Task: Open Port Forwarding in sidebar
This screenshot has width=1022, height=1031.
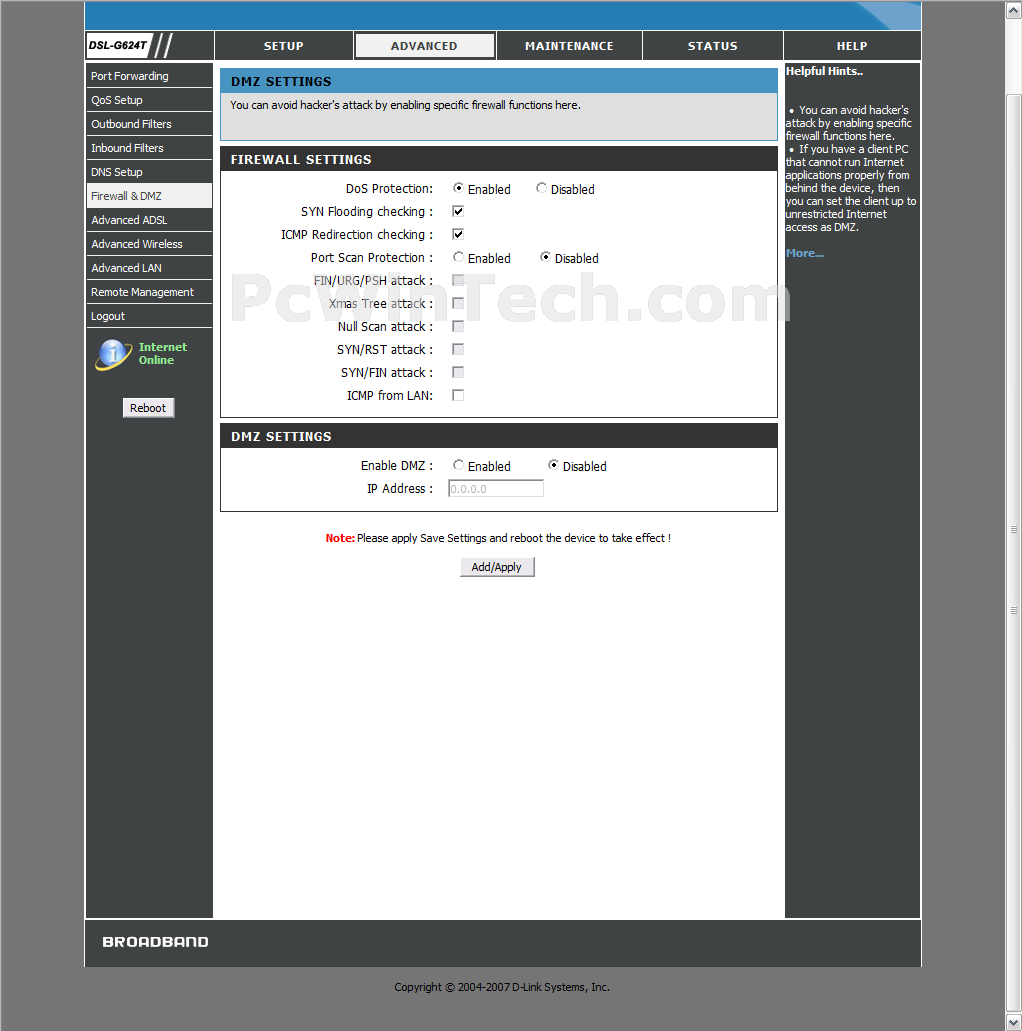Action: 149,76
